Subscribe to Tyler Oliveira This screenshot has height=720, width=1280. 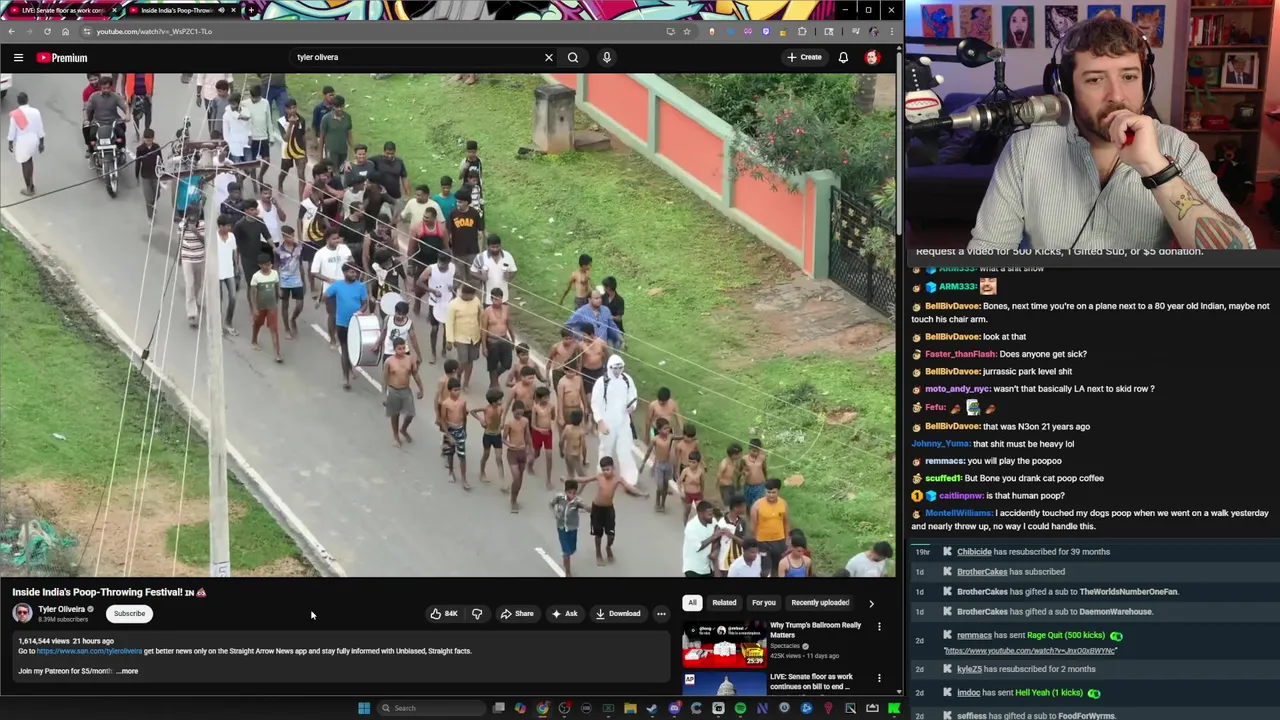click(129, 614)
